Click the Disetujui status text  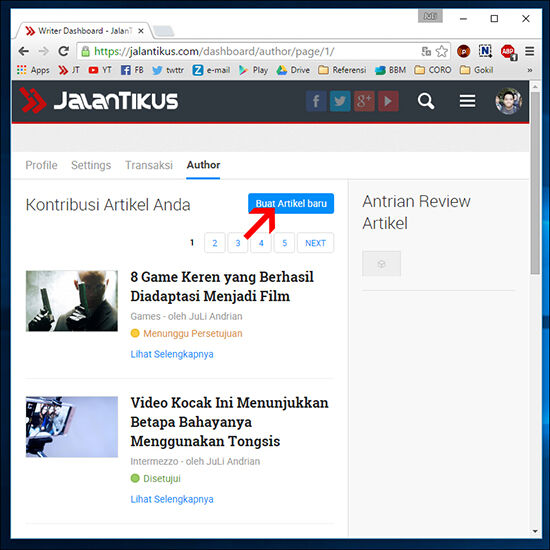click(162, 478)
